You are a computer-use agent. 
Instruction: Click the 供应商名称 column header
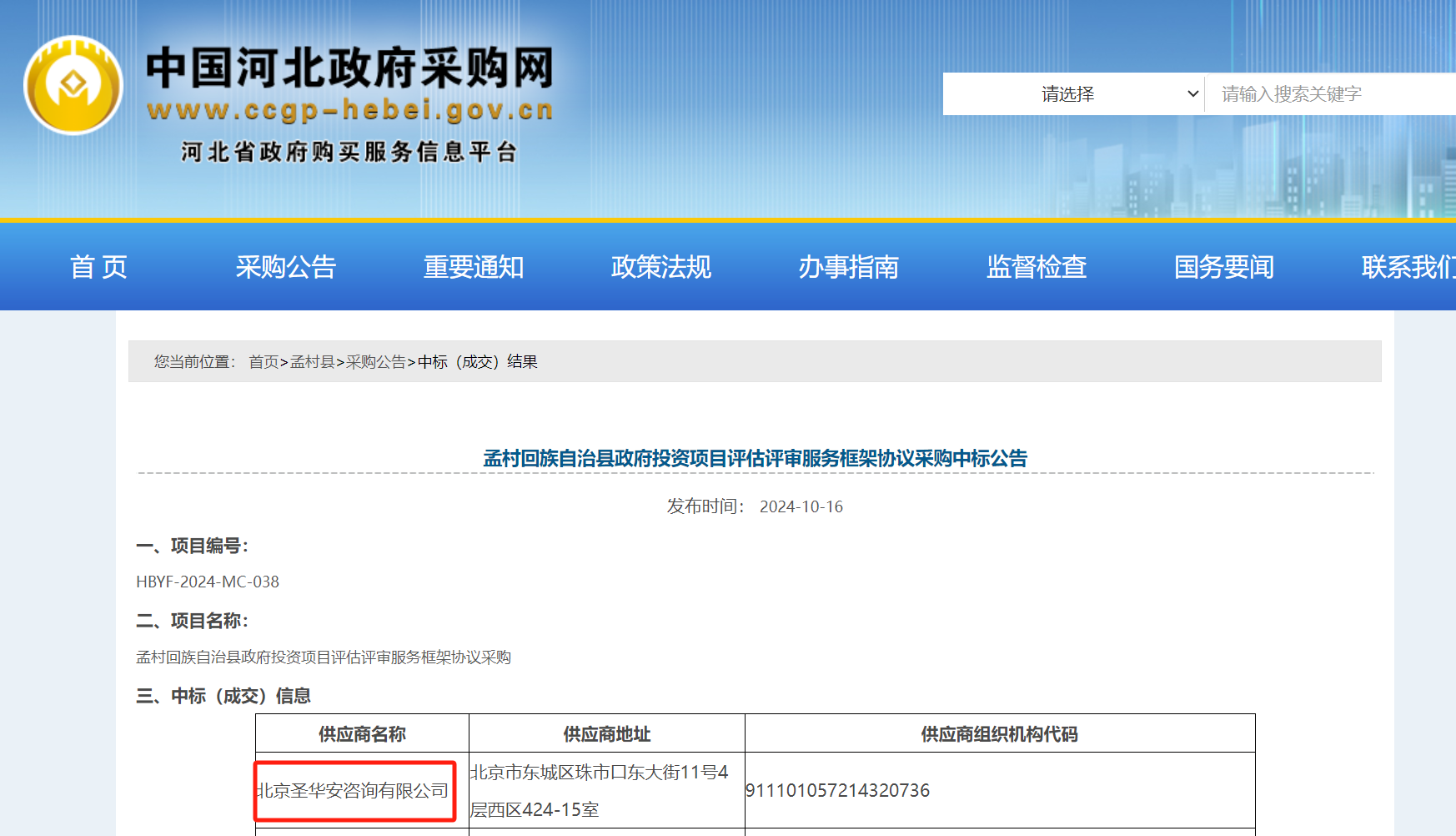pos(362,734)
